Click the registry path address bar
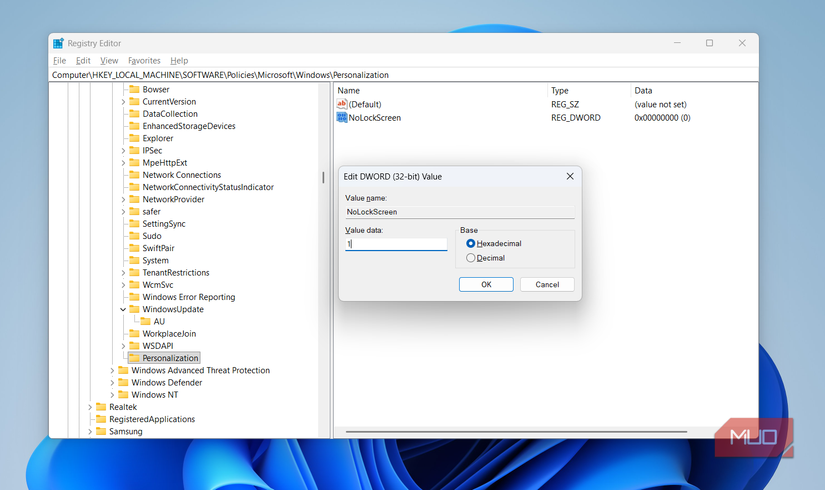The height and width of the screenshot is (490, 825). coord(404,75)
